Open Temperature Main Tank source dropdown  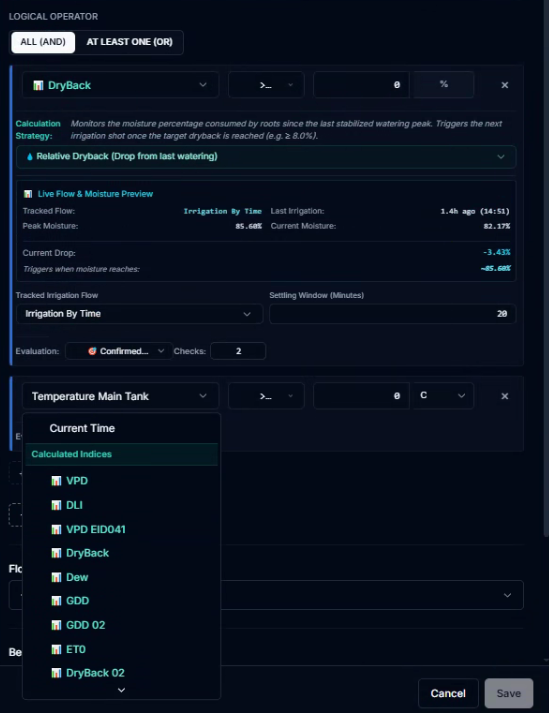(120, 396)
